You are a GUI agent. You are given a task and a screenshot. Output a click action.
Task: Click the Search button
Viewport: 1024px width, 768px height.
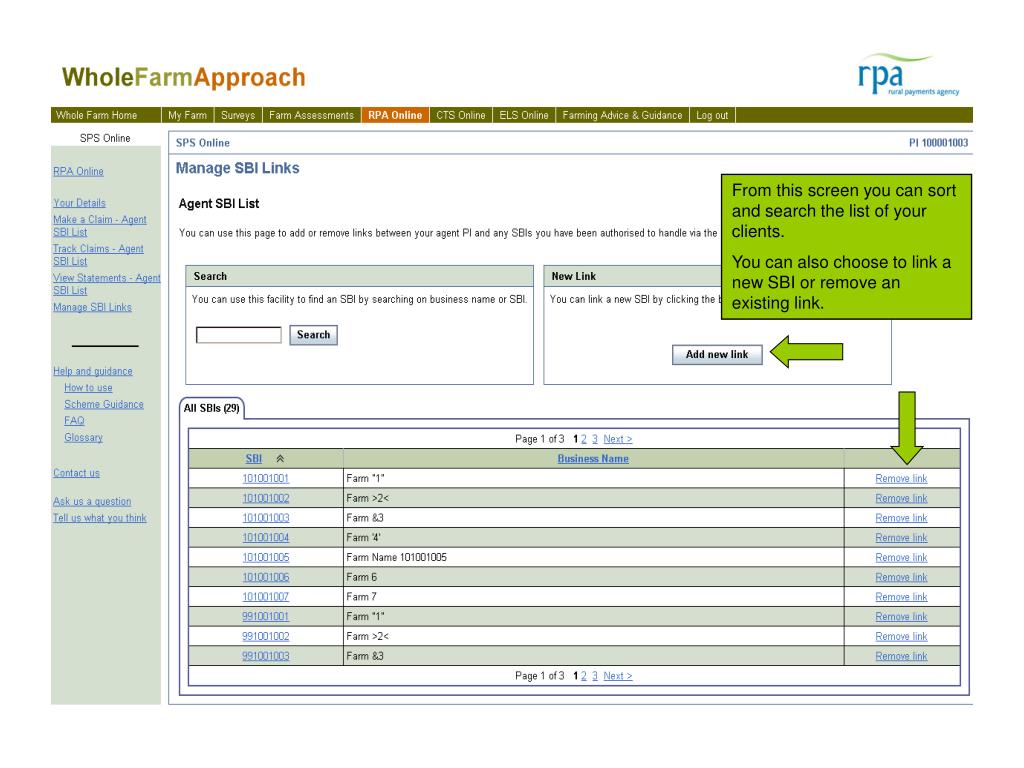[x=313, y=335]
